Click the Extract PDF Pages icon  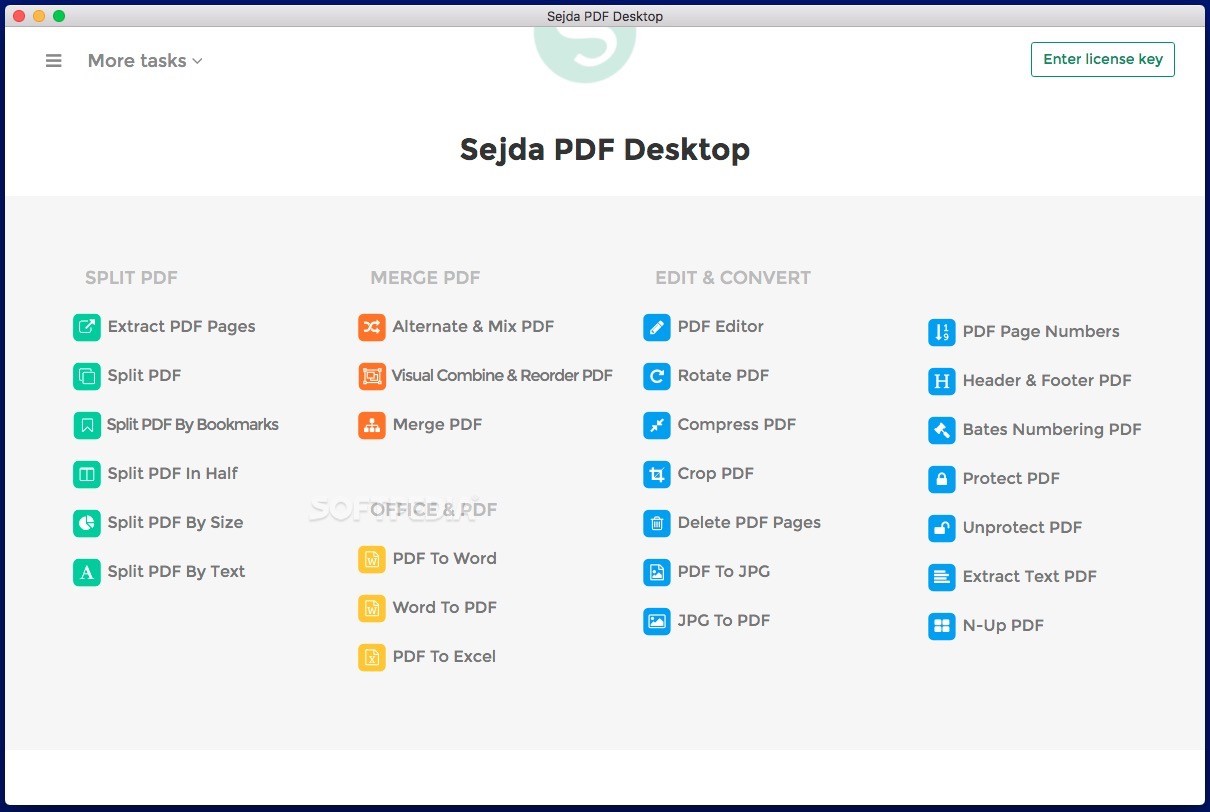87,327
